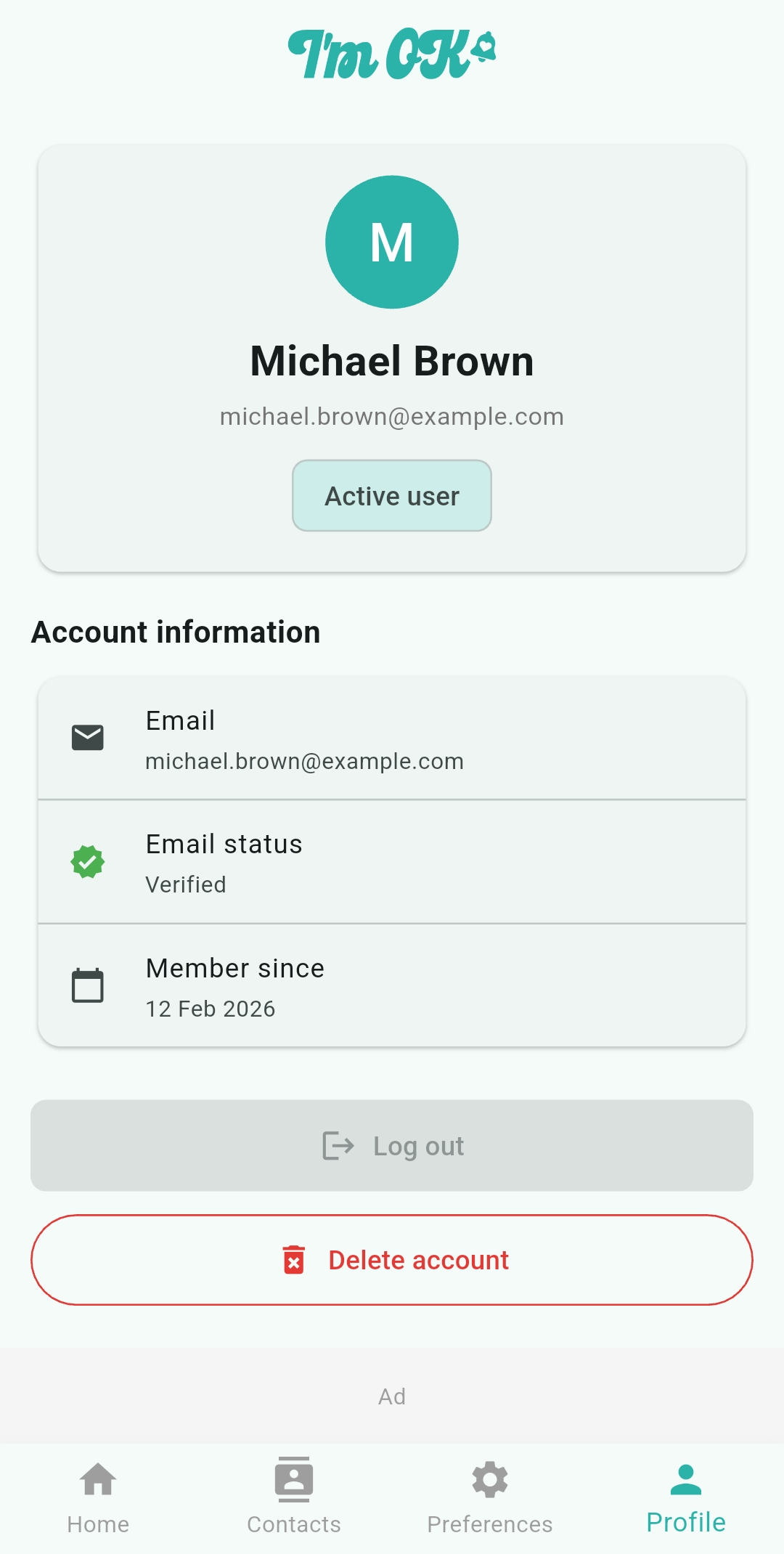Screen dimensions: 784x1554
Task: Navigate to the Home tab label
Action: point(98,1524)
